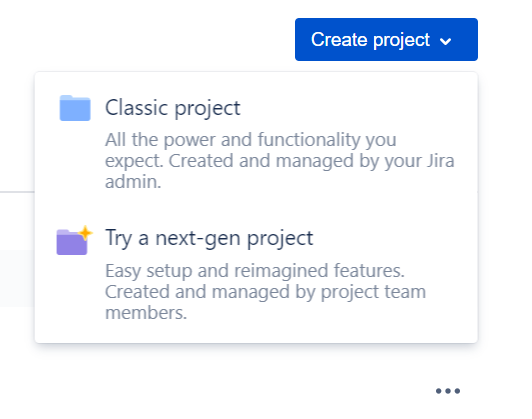
Task: Open the three-dot more actions menu
Action: pos(448,391)
